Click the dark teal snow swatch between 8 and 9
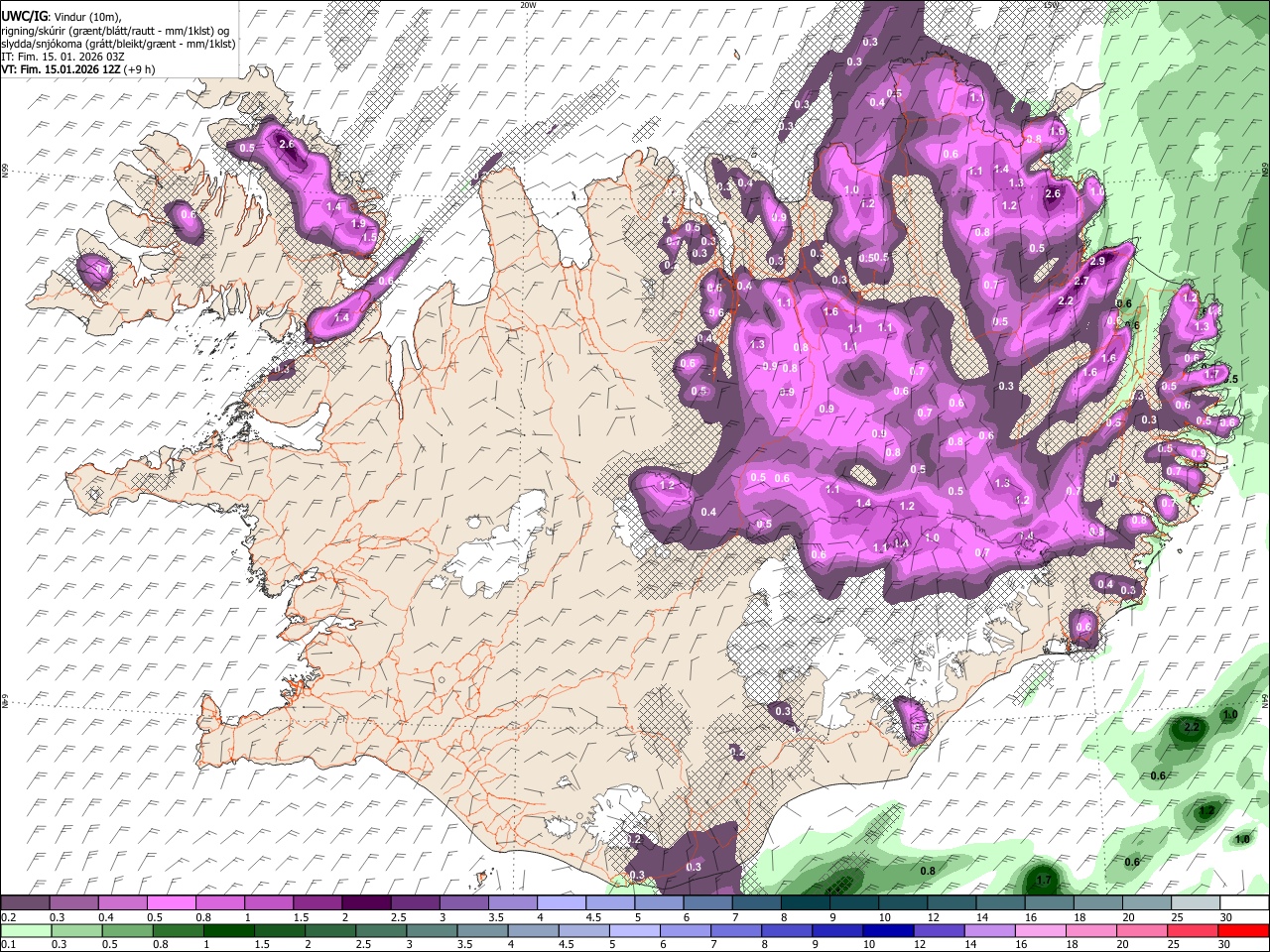 click(805, 903)
